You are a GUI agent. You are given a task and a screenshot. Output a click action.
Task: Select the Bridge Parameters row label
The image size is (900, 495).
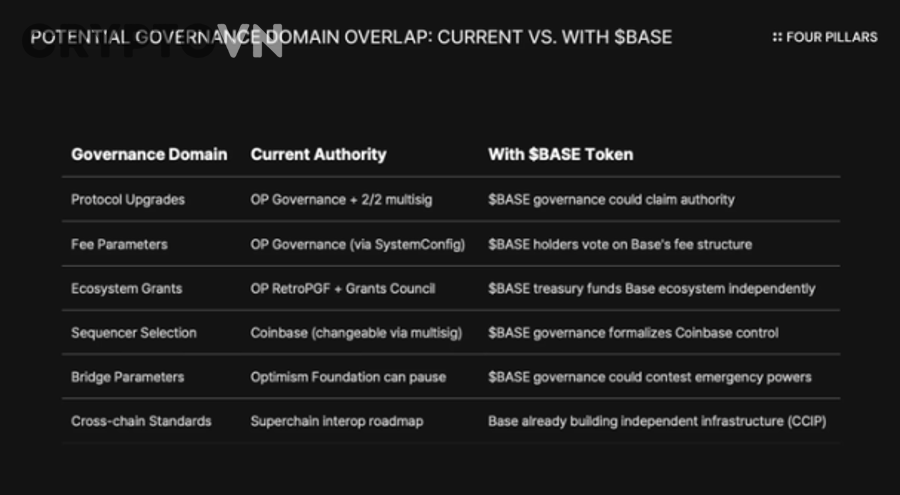(127, 377)
